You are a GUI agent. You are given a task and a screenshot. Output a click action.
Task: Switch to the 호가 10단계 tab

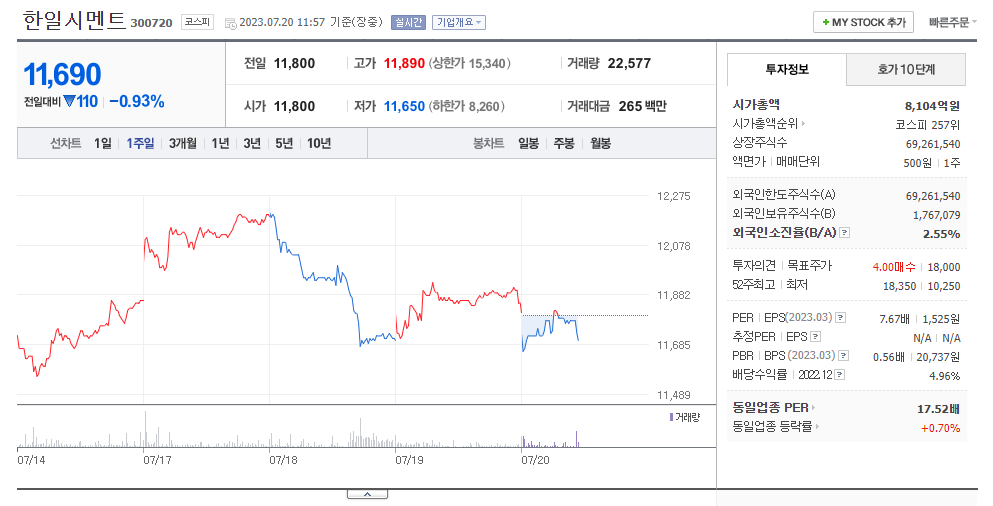pos(906,70)
